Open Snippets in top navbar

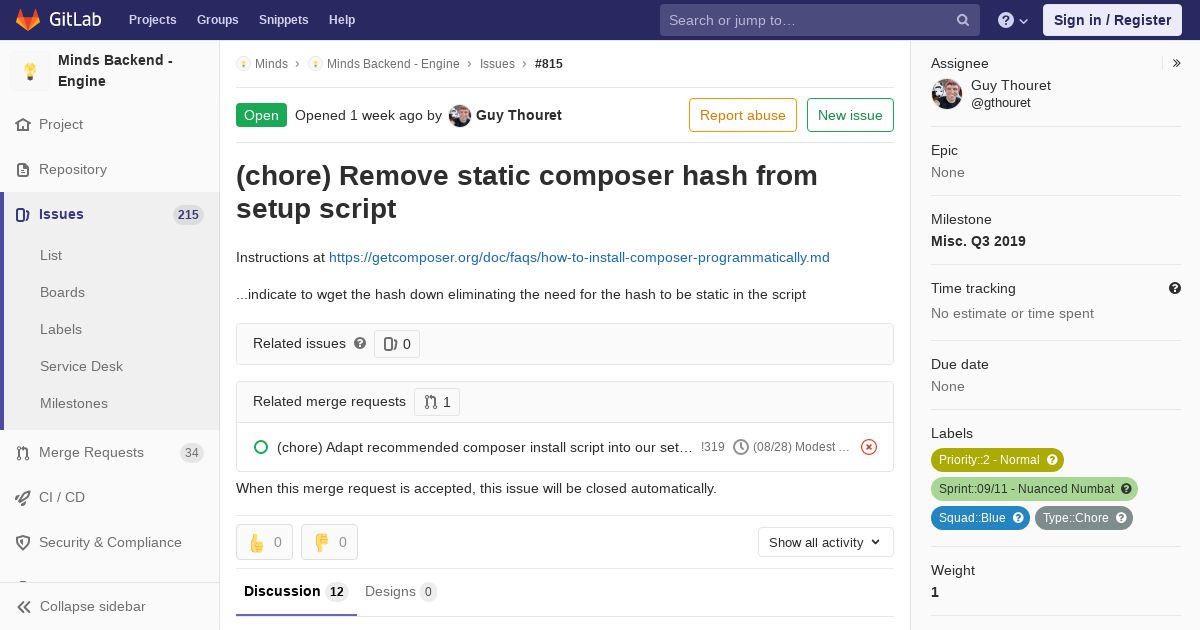(284, 20)
